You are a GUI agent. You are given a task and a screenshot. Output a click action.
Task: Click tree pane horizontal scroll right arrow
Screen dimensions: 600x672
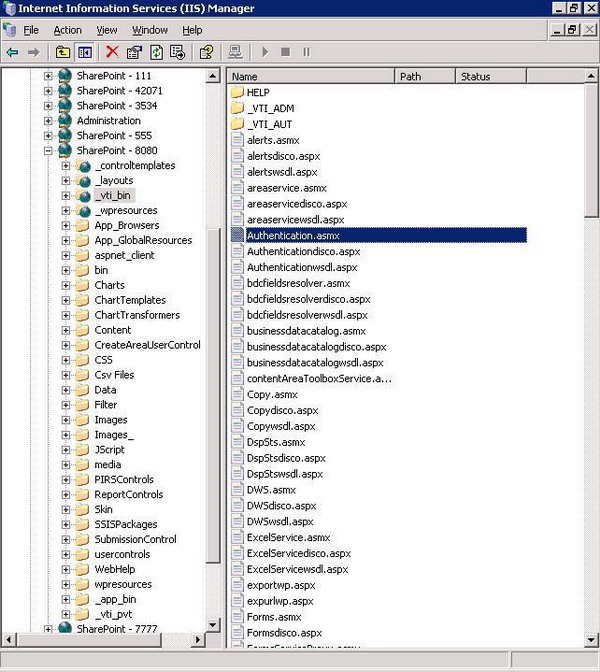click(x=197, y=640)
